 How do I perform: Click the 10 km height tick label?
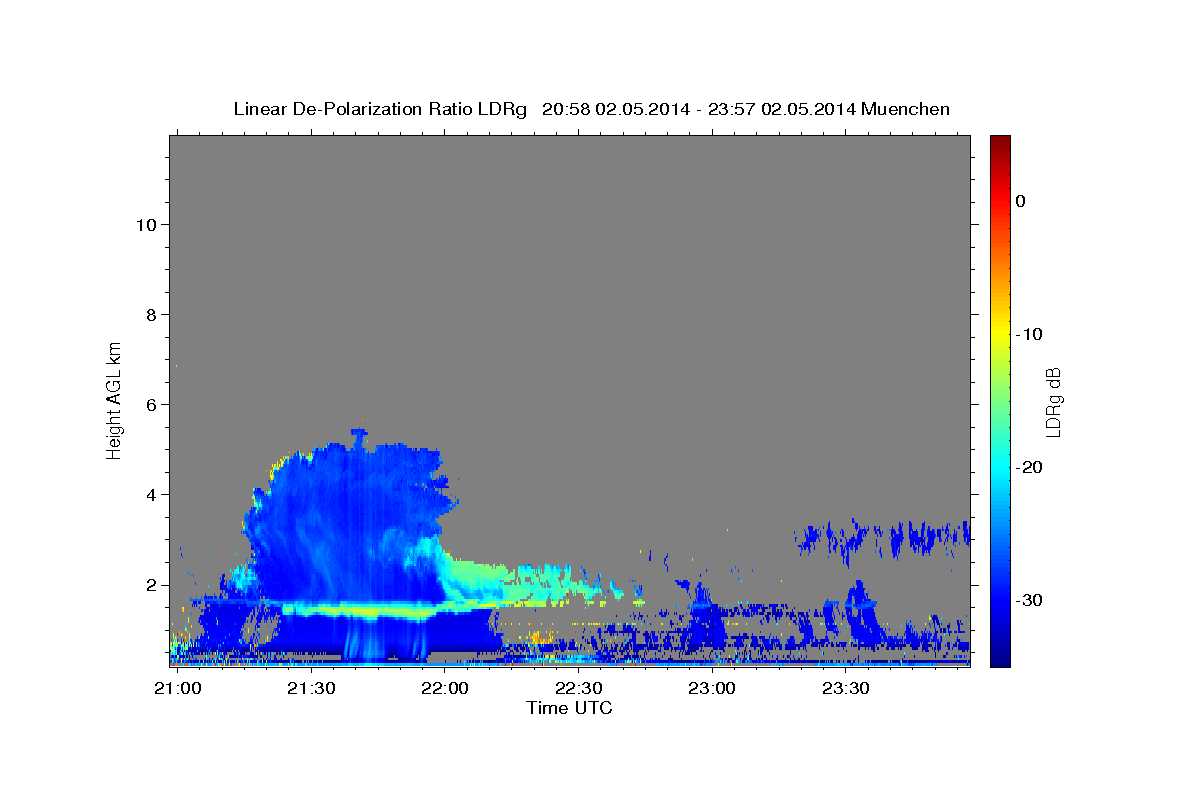(144, 224)
